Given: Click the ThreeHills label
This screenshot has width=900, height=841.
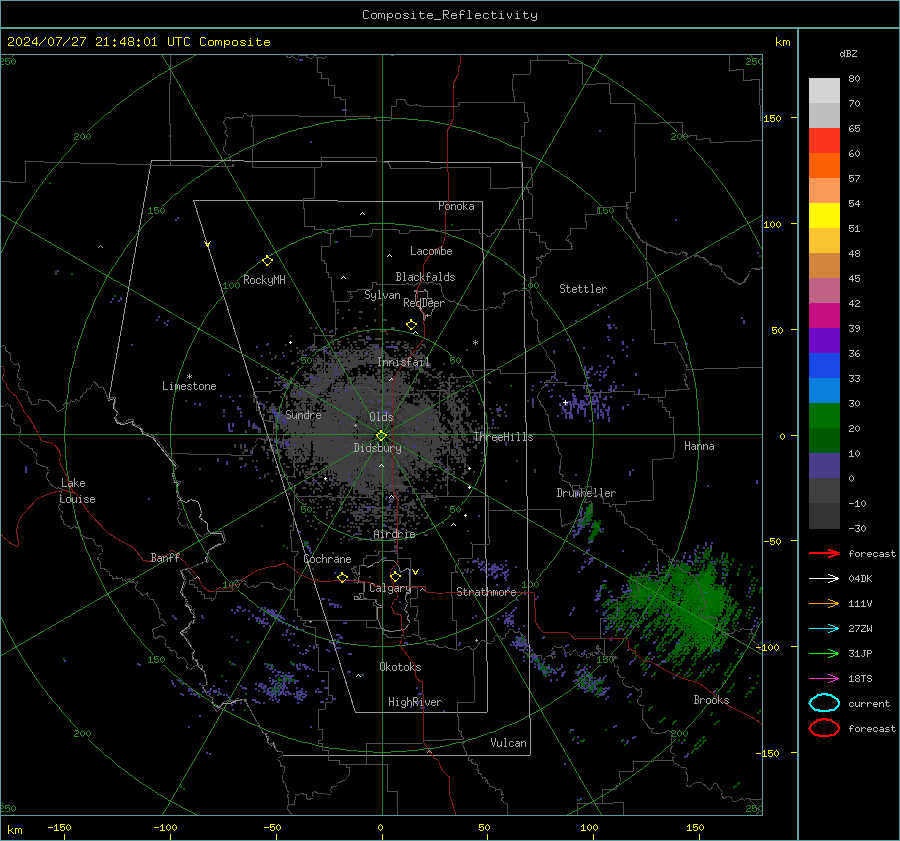Looking at the screenshot, I should pos(503,437).
